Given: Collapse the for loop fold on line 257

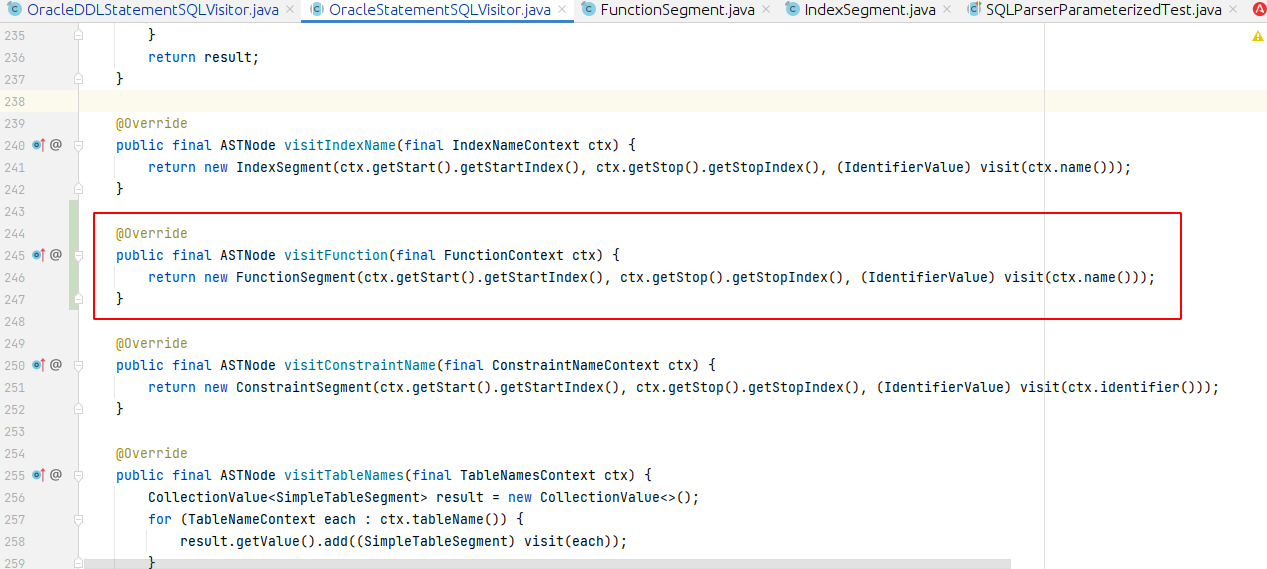Looking at the screenshot, I should click(x=79, y=519).
